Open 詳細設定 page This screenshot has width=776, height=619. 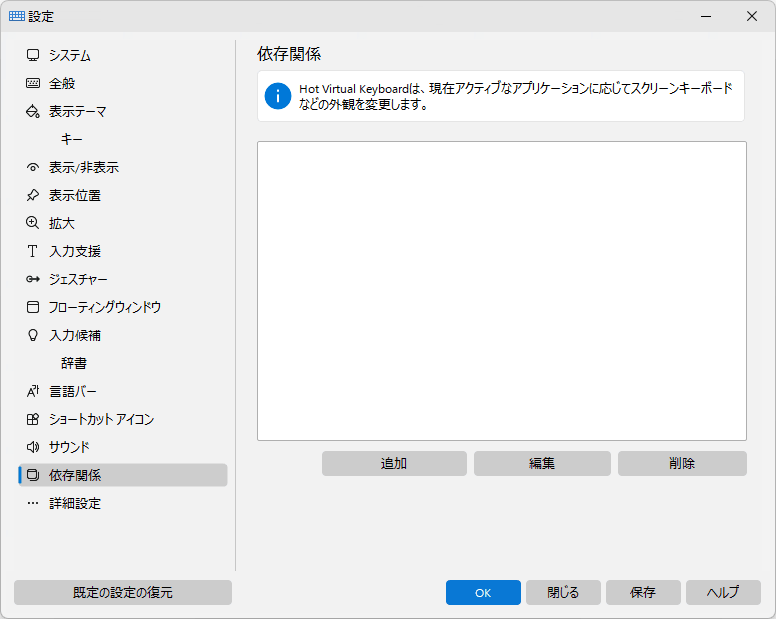coord(123,503)
